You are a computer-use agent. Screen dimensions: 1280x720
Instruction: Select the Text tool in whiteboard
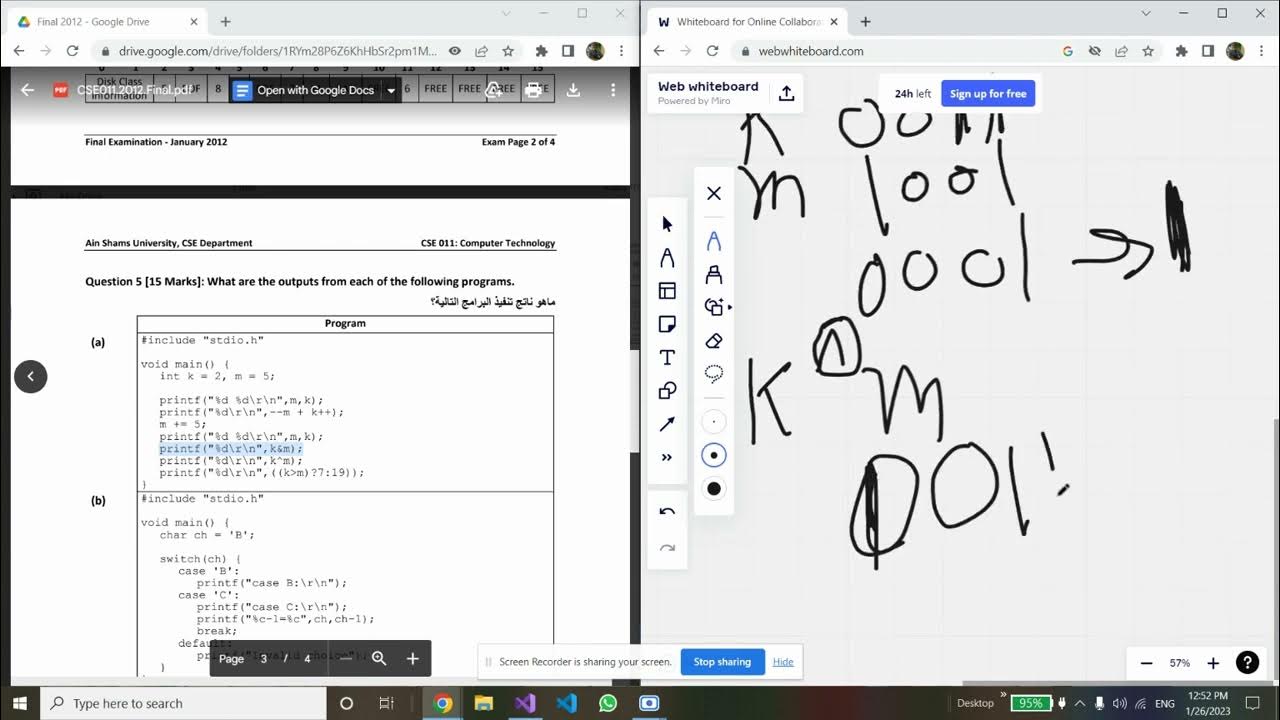(667, 358)
